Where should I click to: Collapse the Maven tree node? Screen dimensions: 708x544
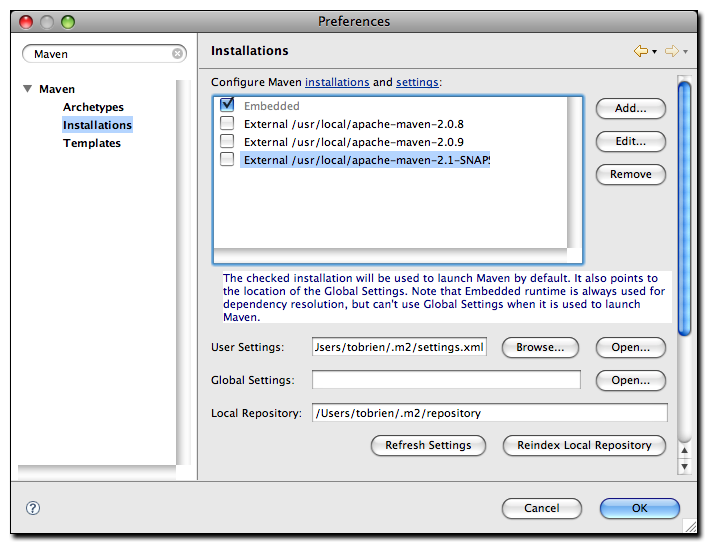coord(27,89)
